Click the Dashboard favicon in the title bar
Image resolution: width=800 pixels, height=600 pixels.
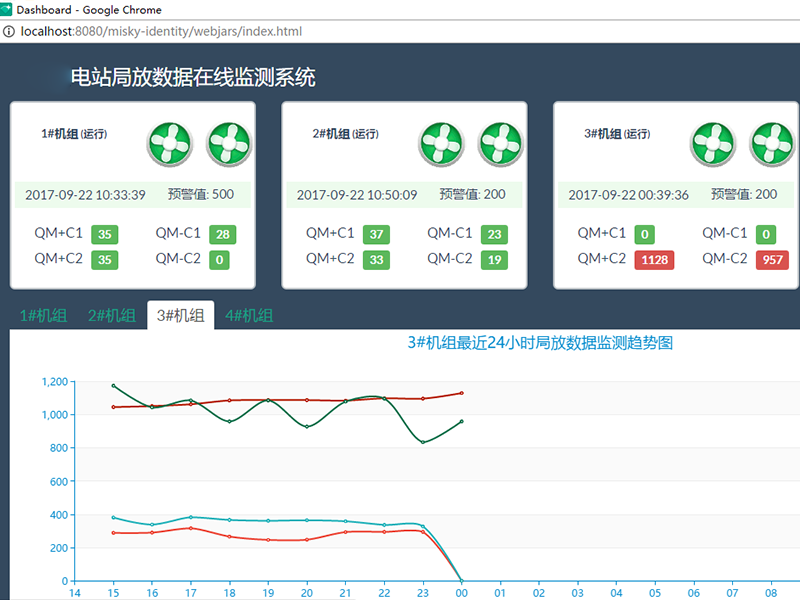[x=8, y=10]
